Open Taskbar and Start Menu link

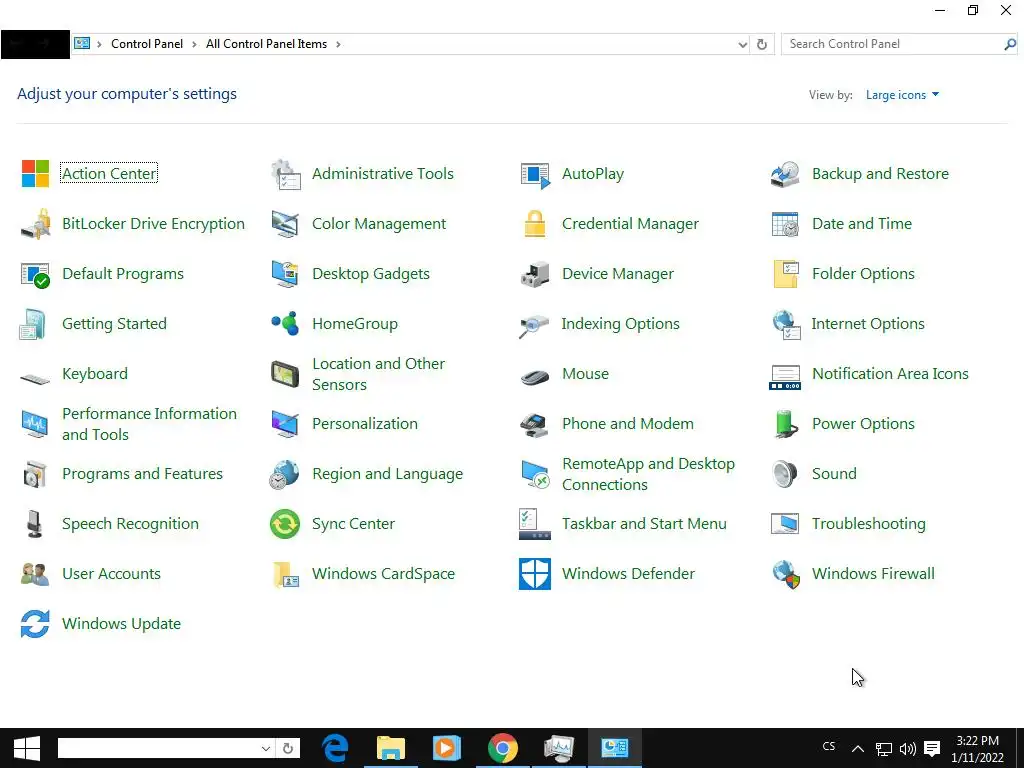point(644,524)
